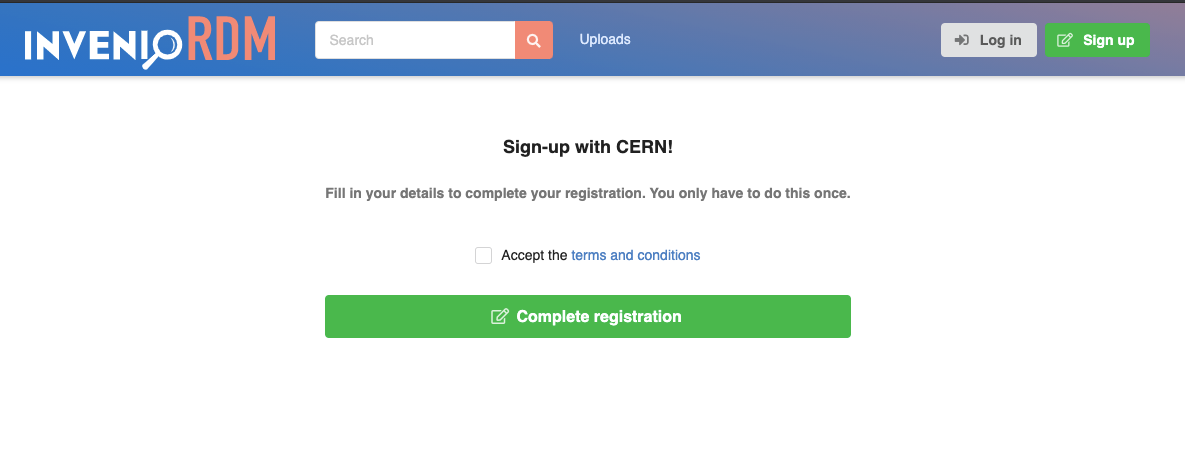Viewport: 1185px width, 471px height.
Task: Click the pencil icon inside Sign up
Action: click(x=1065, y=40)
